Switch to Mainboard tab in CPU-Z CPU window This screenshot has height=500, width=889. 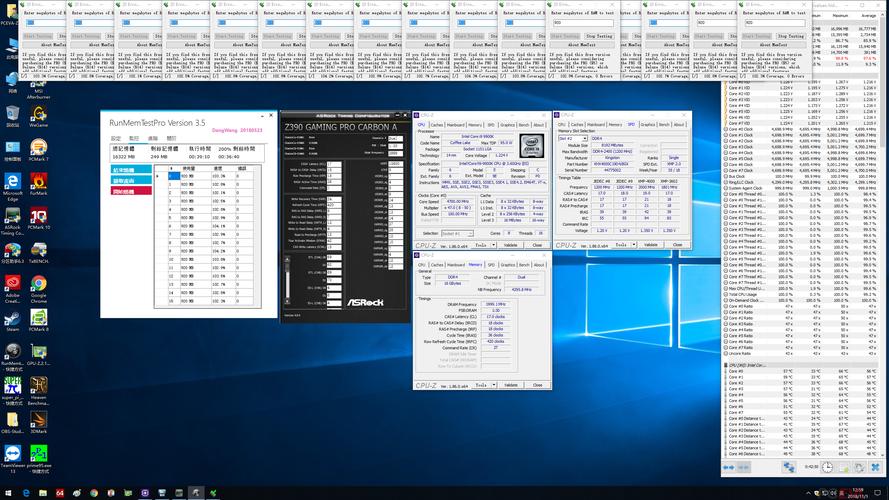pyautogui.click(x=456, y=125)
